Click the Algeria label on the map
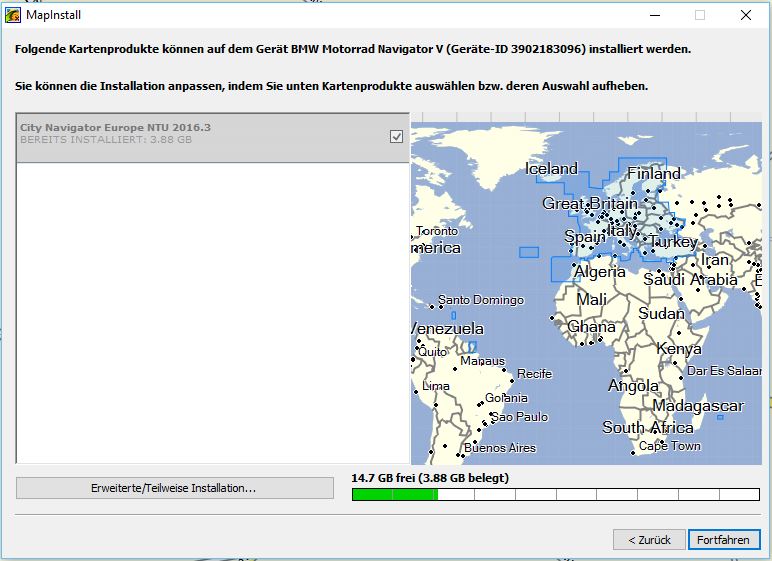The width and height of the screenshot is (772, 561). pyautogui.click(x=599, y=272)
